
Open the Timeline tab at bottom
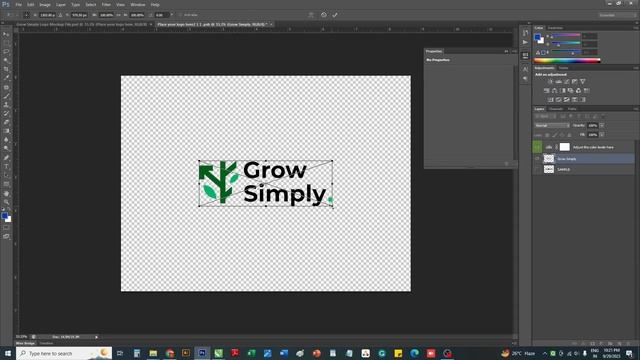pos(46,343)
